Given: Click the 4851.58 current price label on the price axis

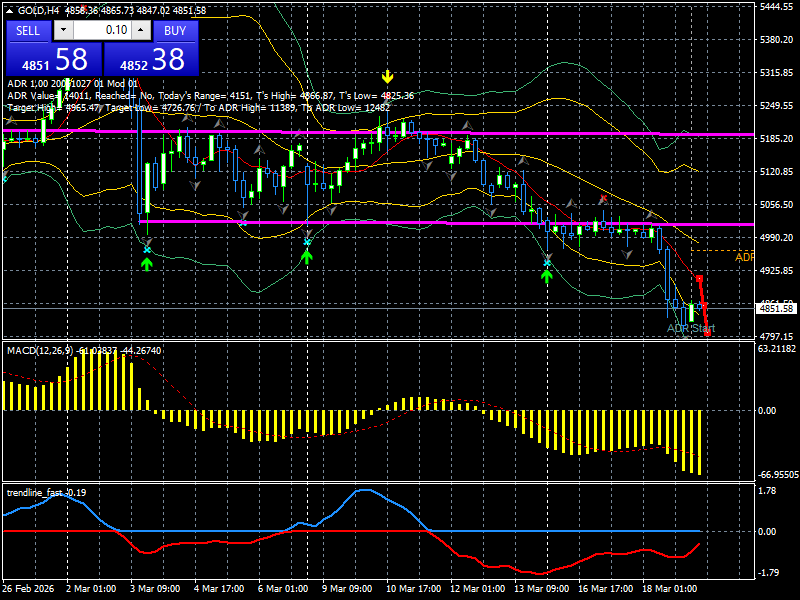Looking at the screenshot, I should point(777,309).
